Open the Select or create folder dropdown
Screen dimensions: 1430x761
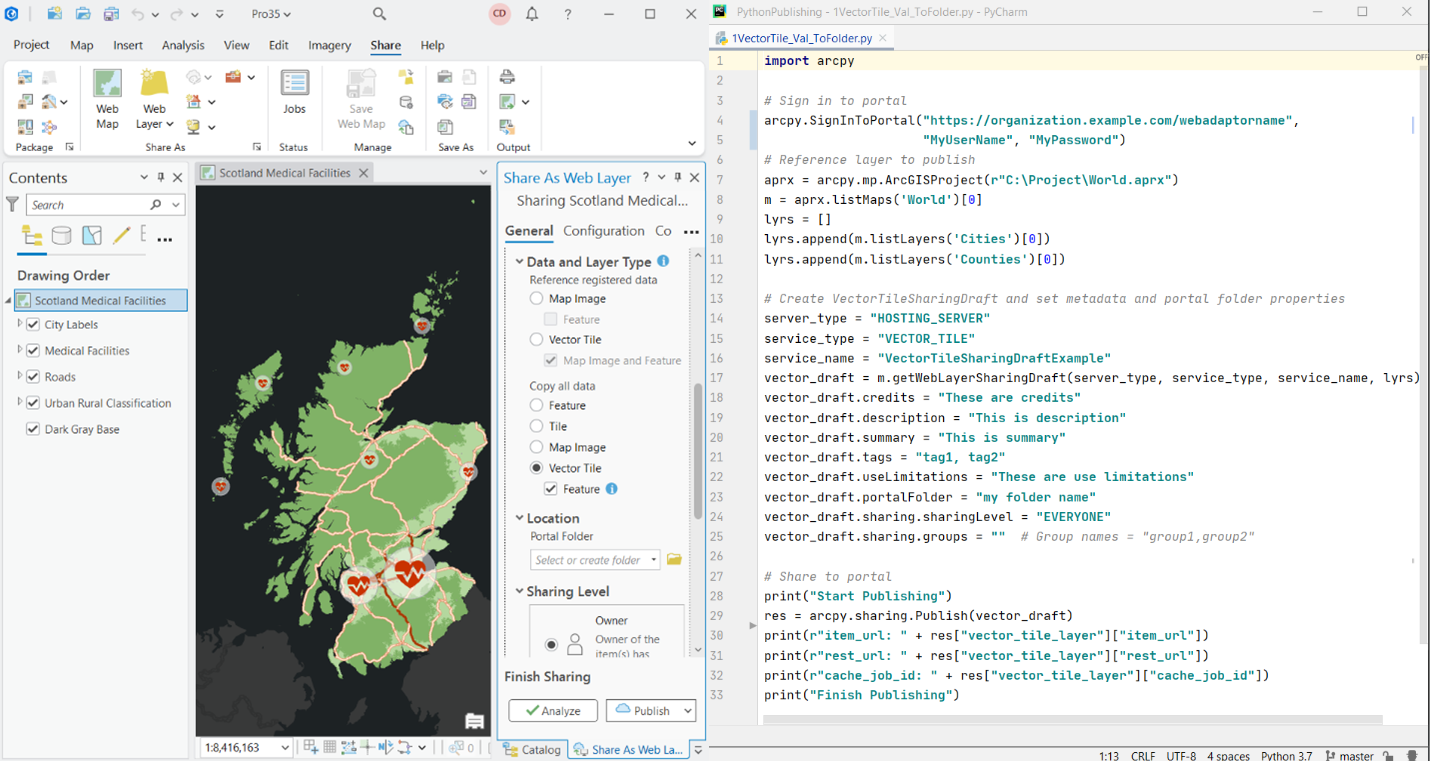pyautogui.click(x=655, y=559)
